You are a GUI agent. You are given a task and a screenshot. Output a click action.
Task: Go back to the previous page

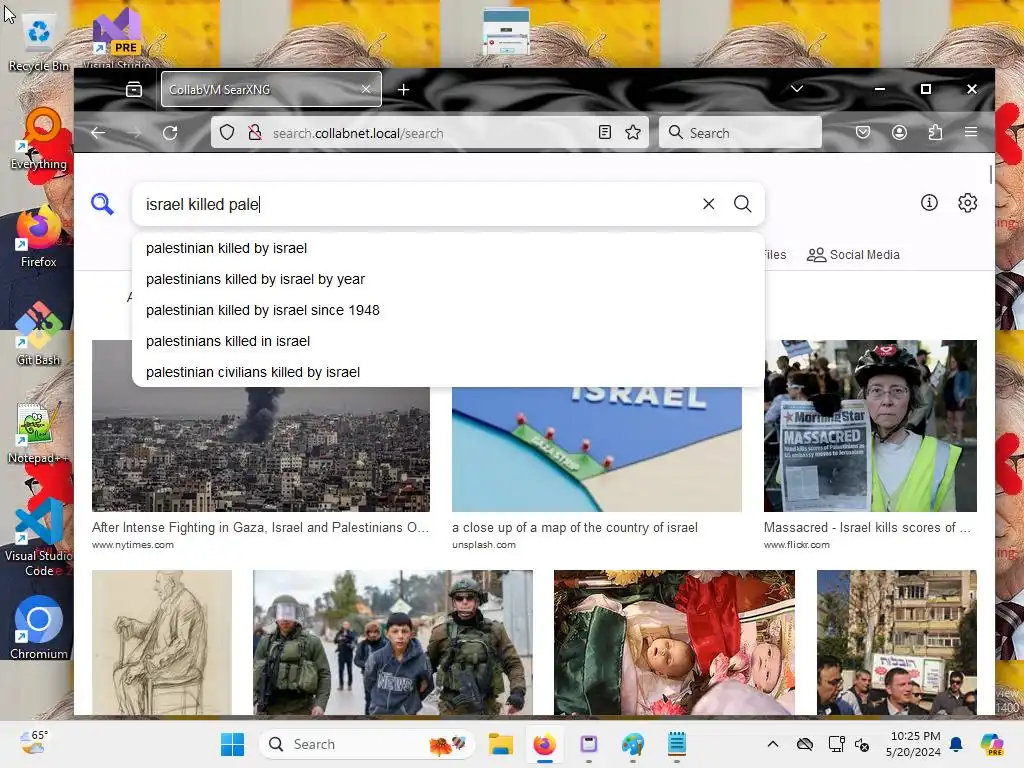pos(99,133)
